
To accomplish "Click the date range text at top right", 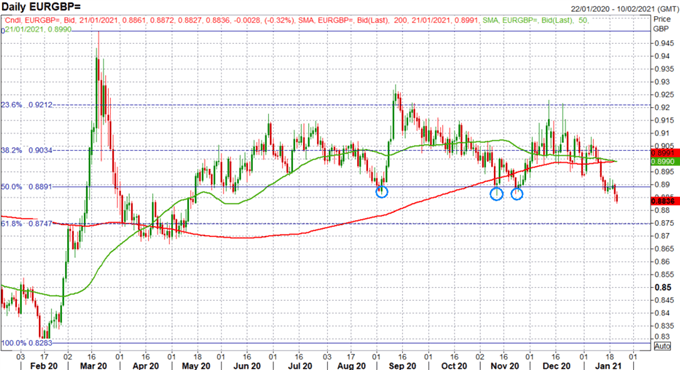I will click(624, 9).
